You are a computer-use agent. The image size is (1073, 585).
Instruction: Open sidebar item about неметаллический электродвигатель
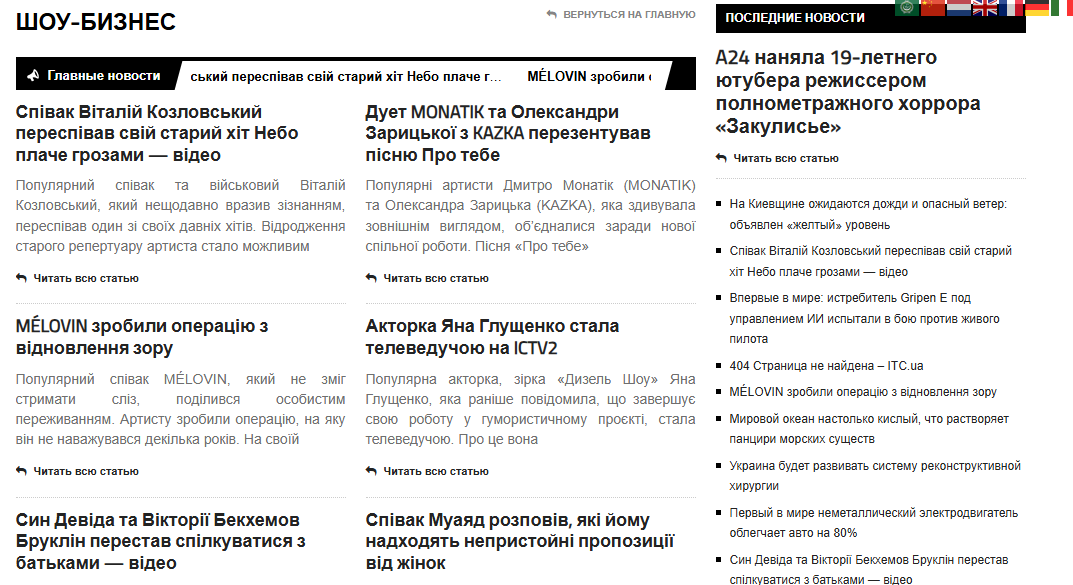pos(874,523)
